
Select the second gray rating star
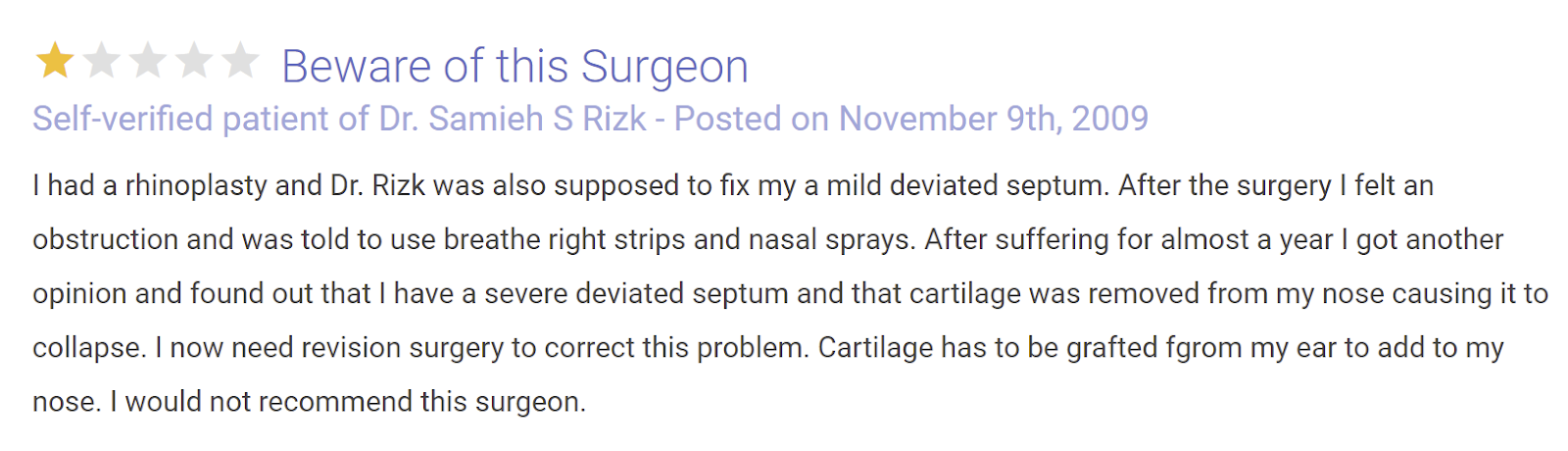tap(101, 61)
